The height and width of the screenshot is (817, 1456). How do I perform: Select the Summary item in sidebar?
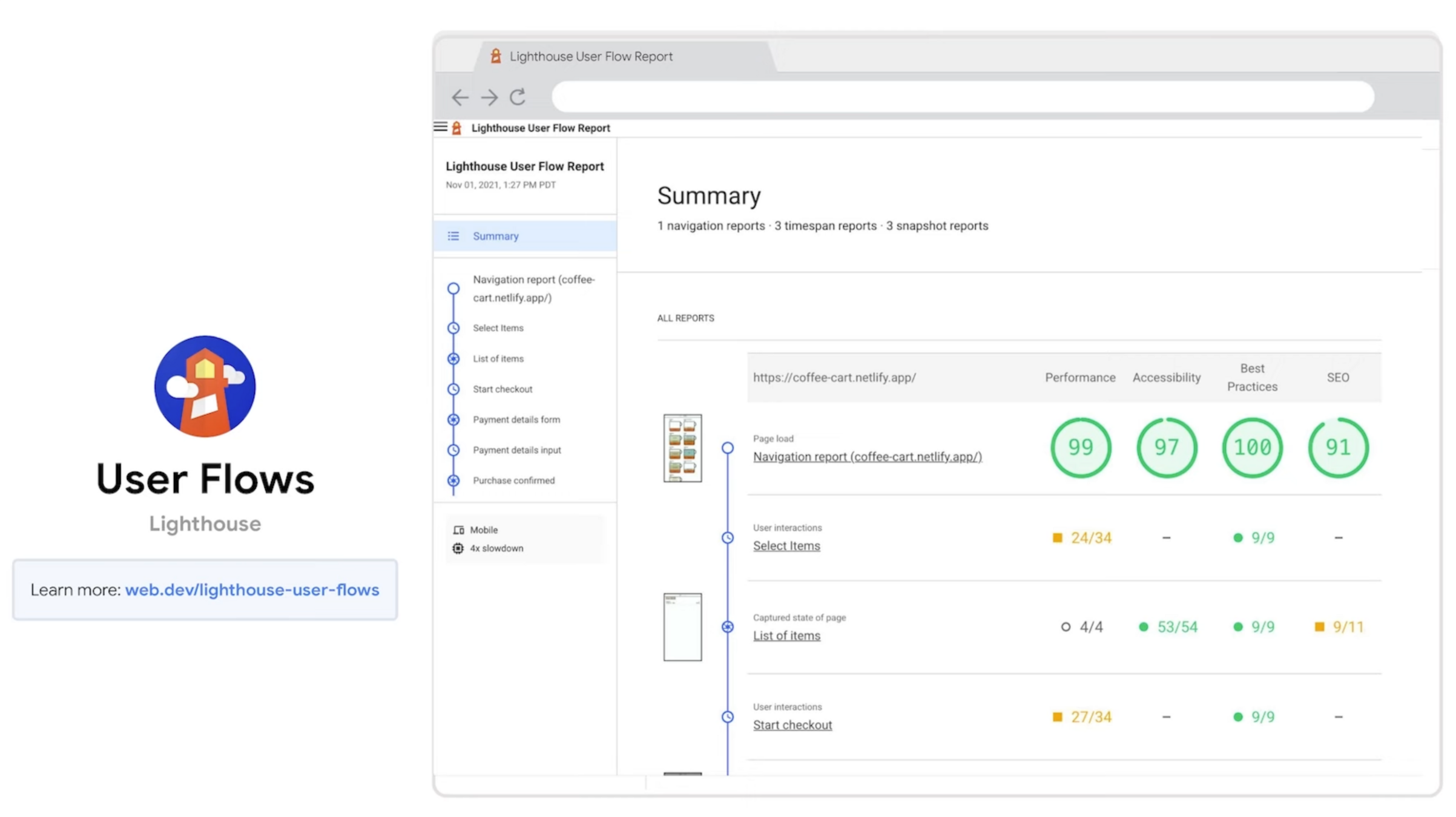[x=495, y=236]
